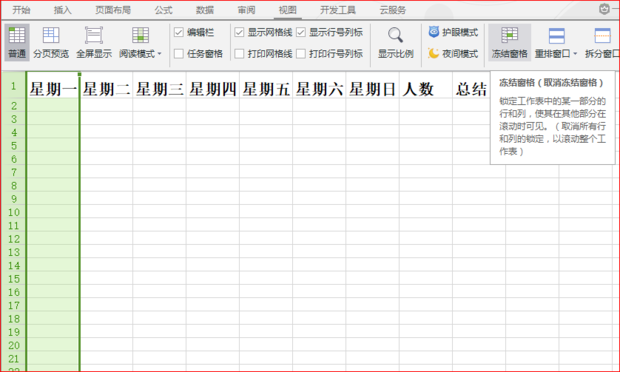This screenshot has width=620, height=372.
Task: Open the 云服务 tab
Action: [x=393, y=10]
